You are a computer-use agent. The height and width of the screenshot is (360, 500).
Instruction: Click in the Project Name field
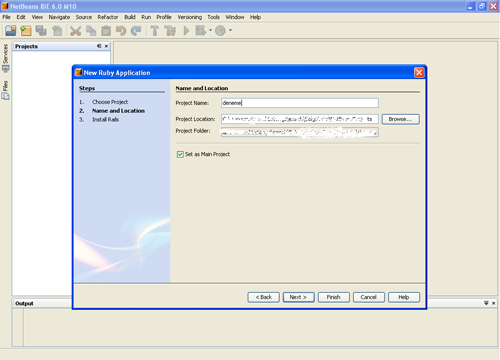click(300, 103)
